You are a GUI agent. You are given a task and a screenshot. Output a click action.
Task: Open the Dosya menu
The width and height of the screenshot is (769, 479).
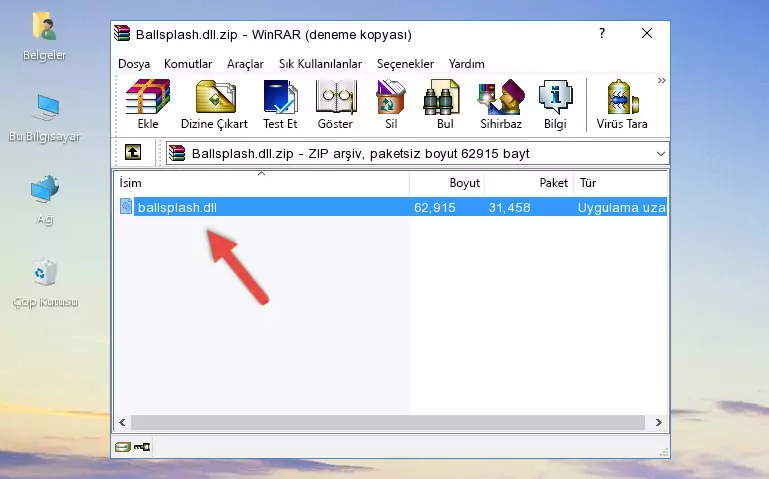pyautogui.click(x=134, y=64)
